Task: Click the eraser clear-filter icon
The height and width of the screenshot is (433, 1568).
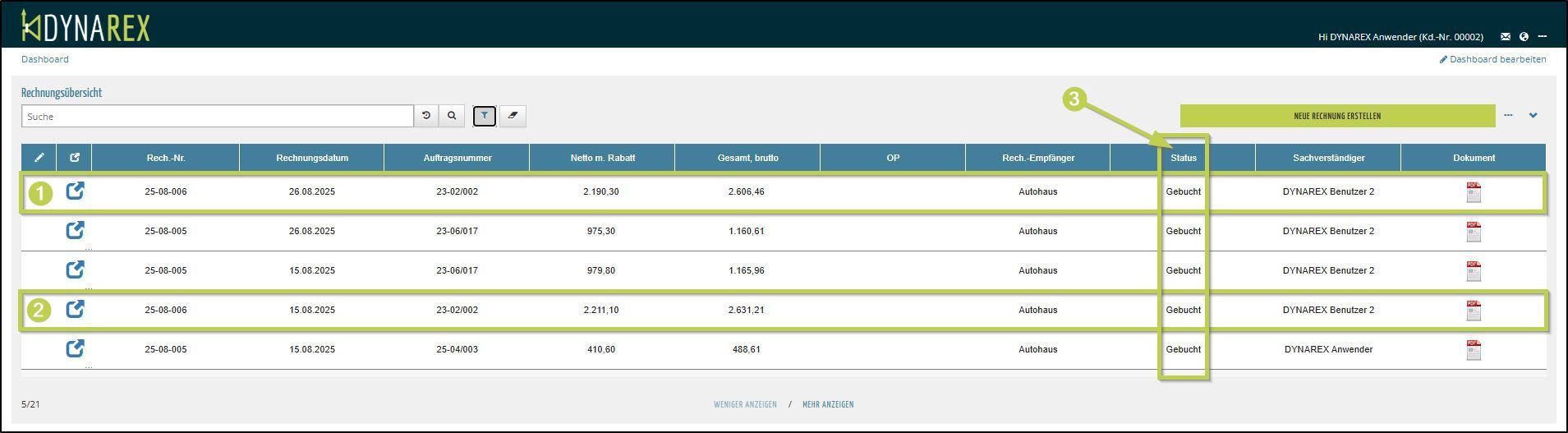Action: [x=513, y=116]
